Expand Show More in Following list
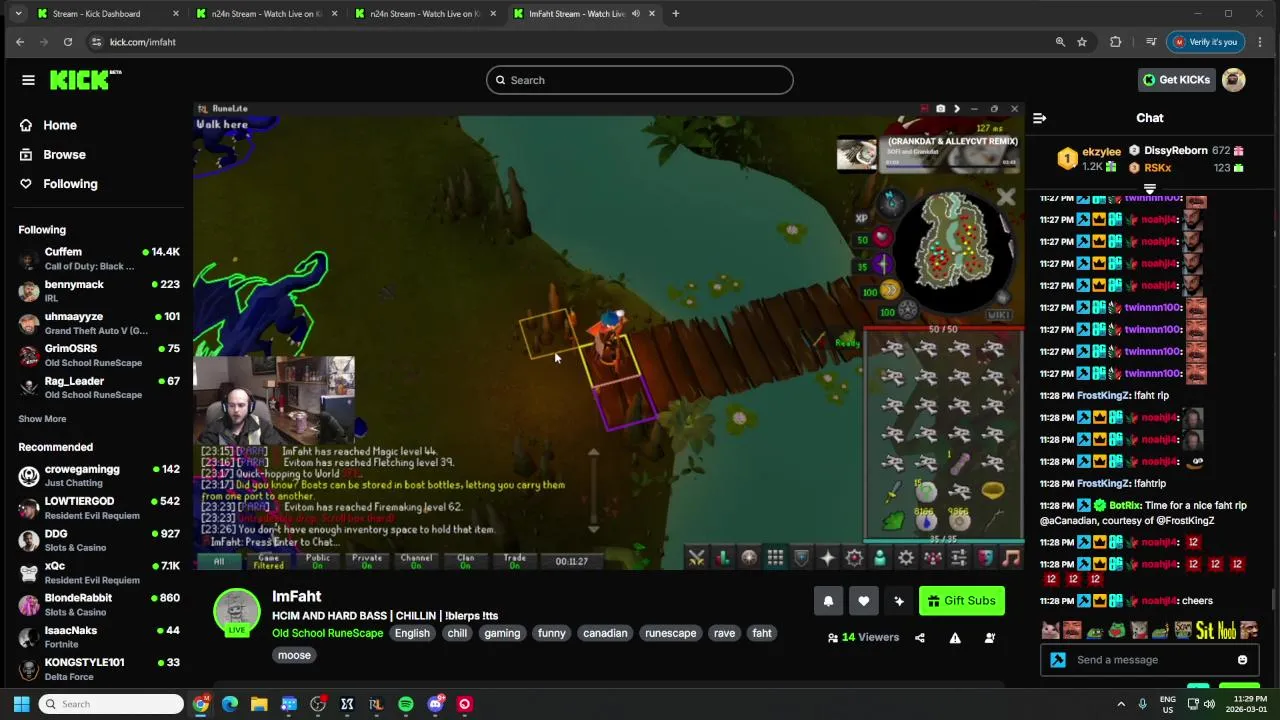Image resolution: width=1280 pixels, height=720 pixels. pyautogui.click(x=42, y=419)
